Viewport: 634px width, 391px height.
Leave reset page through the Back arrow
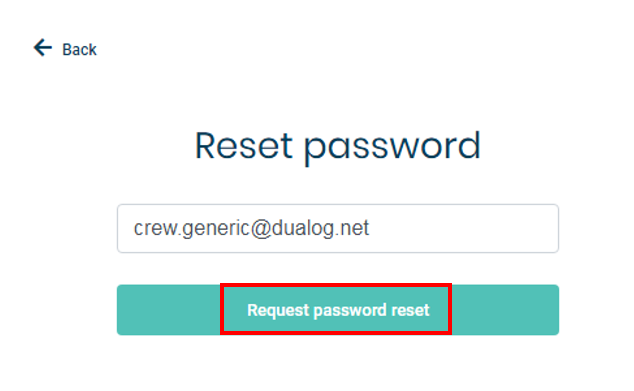pos(42,48)
